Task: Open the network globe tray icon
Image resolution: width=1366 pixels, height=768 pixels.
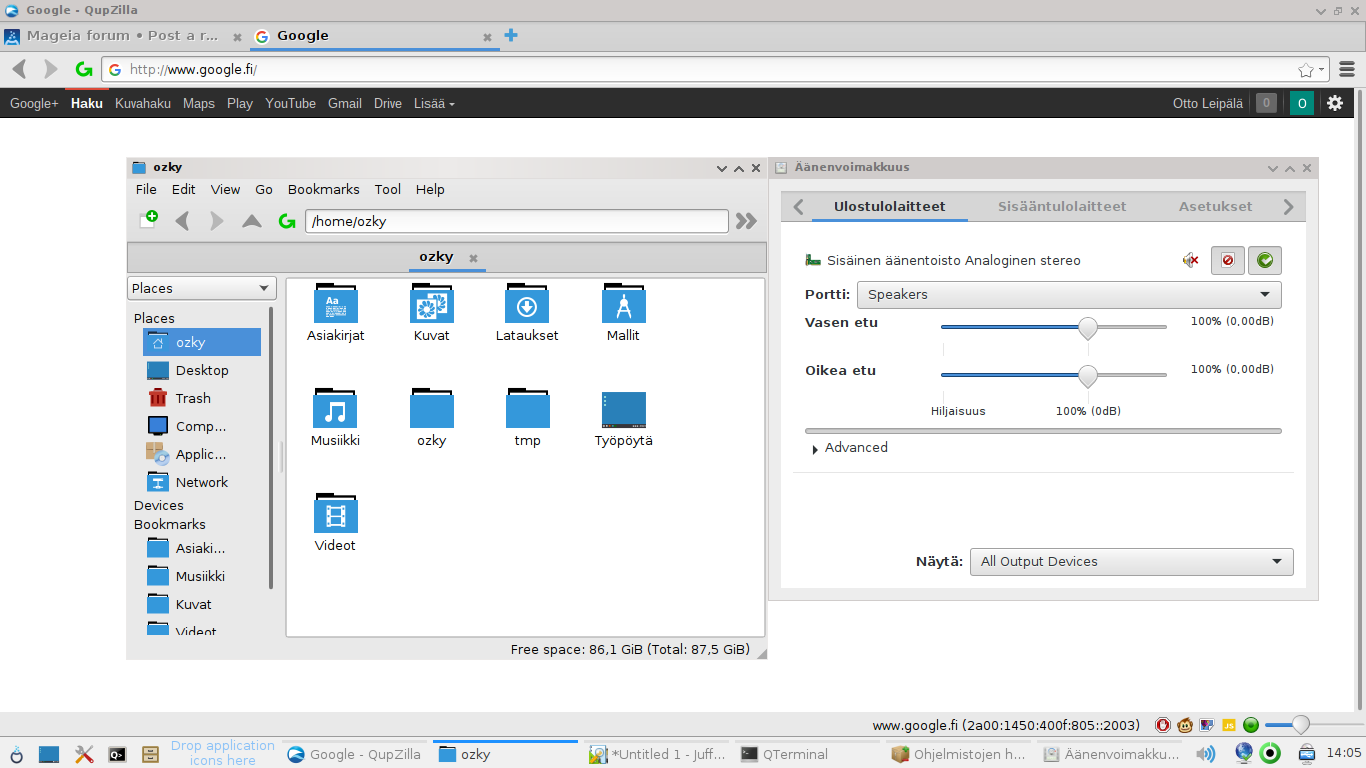Action: click(x=1244, y=753)
